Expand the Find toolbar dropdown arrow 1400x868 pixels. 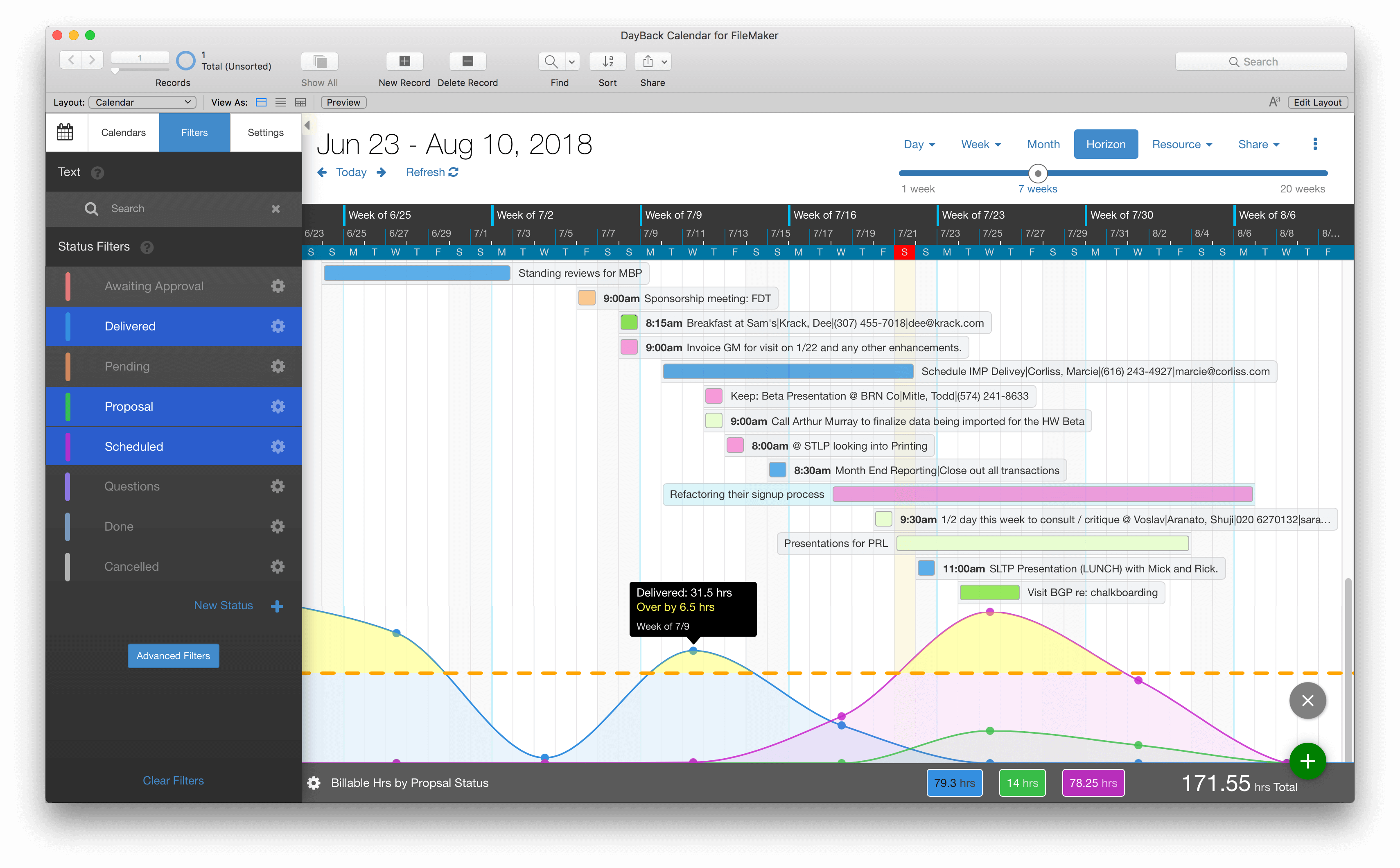pyautogui.click(x=572, y=61)
